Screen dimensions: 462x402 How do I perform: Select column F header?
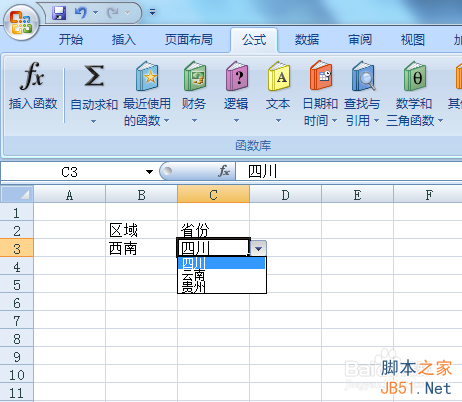(x=428, y=195)
